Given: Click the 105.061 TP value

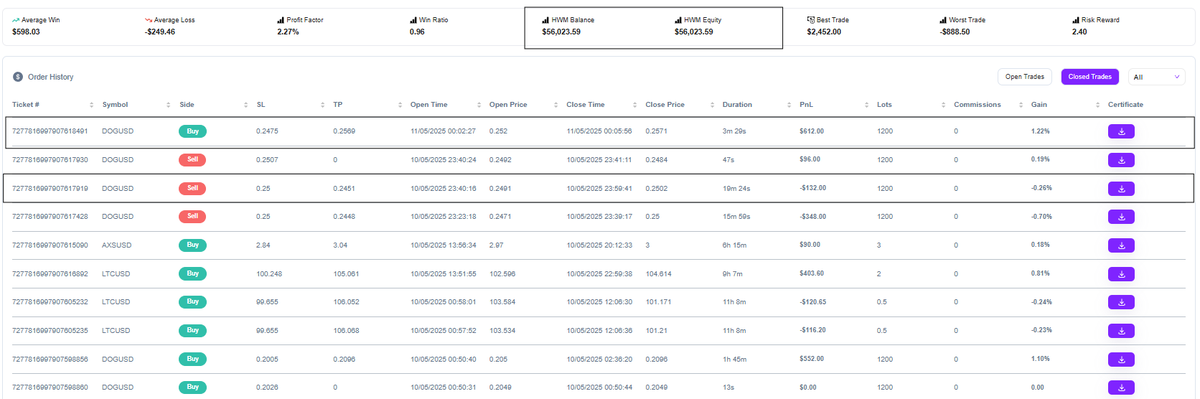Looking at the screenshot, I should (x=346, y=273).
